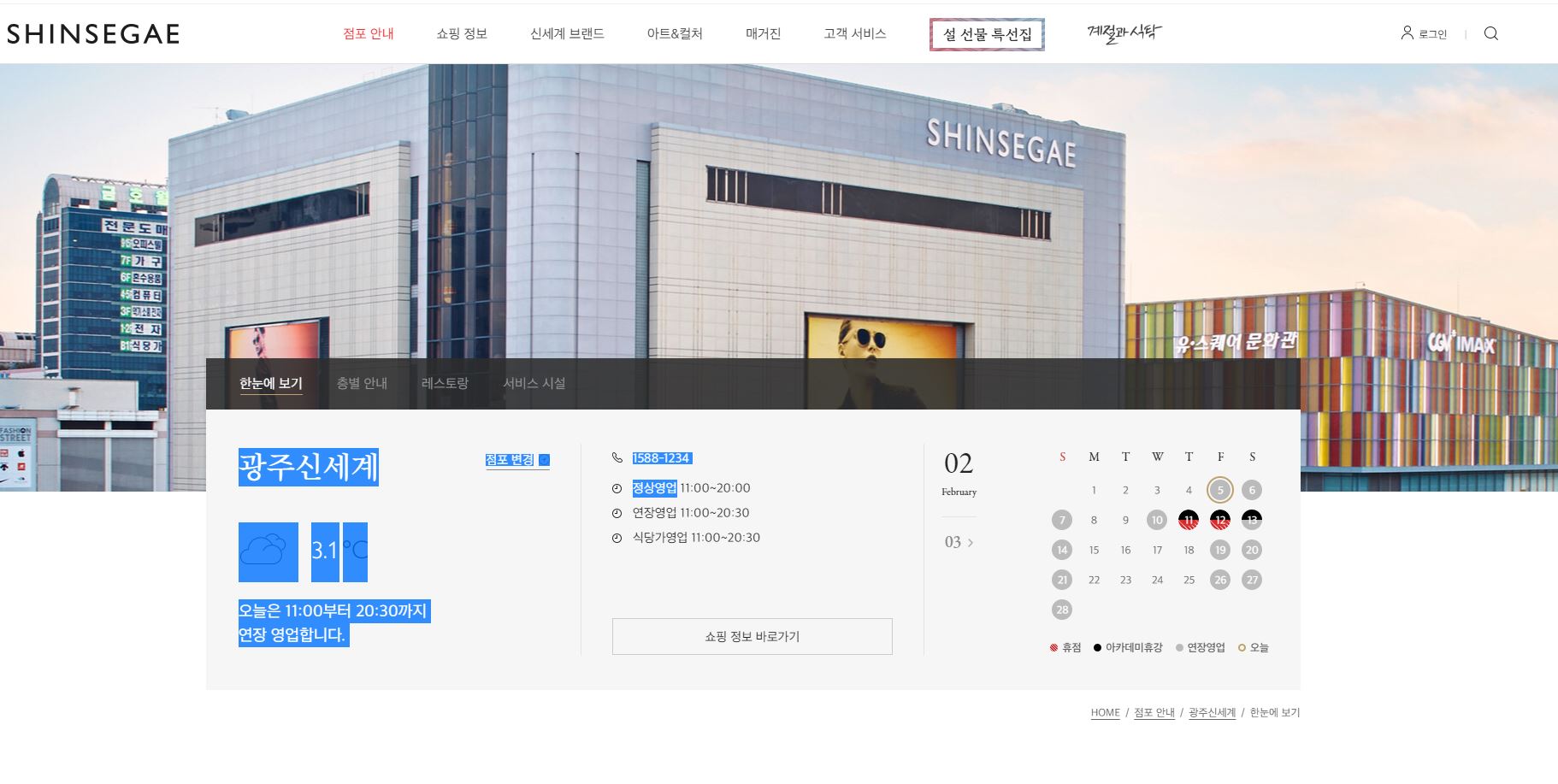Switch to the 층별 안내 tab

[x=362, y=383]
